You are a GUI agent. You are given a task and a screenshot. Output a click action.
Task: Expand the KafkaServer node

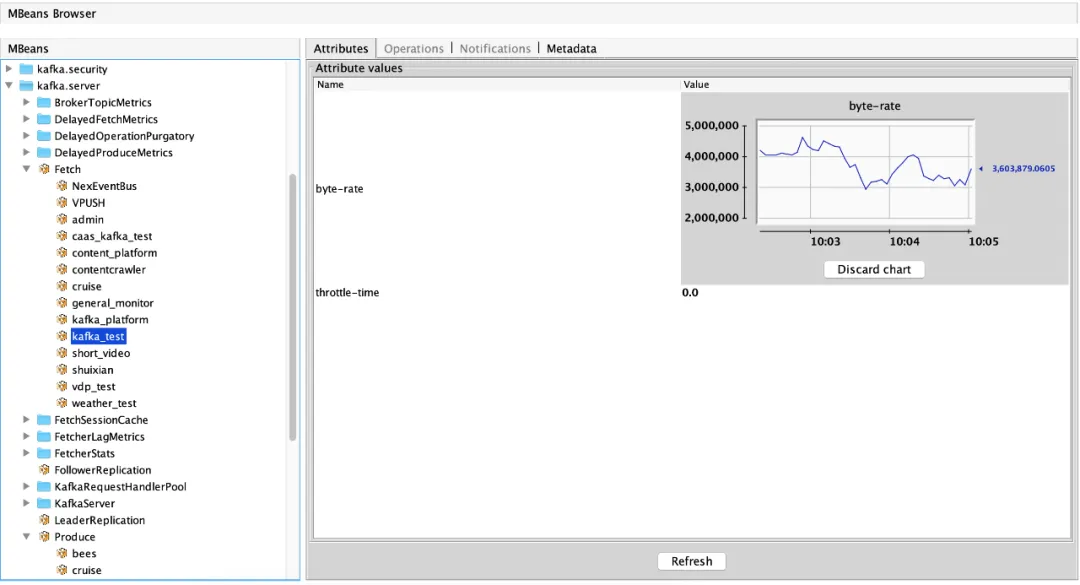(x=26, y=503)
